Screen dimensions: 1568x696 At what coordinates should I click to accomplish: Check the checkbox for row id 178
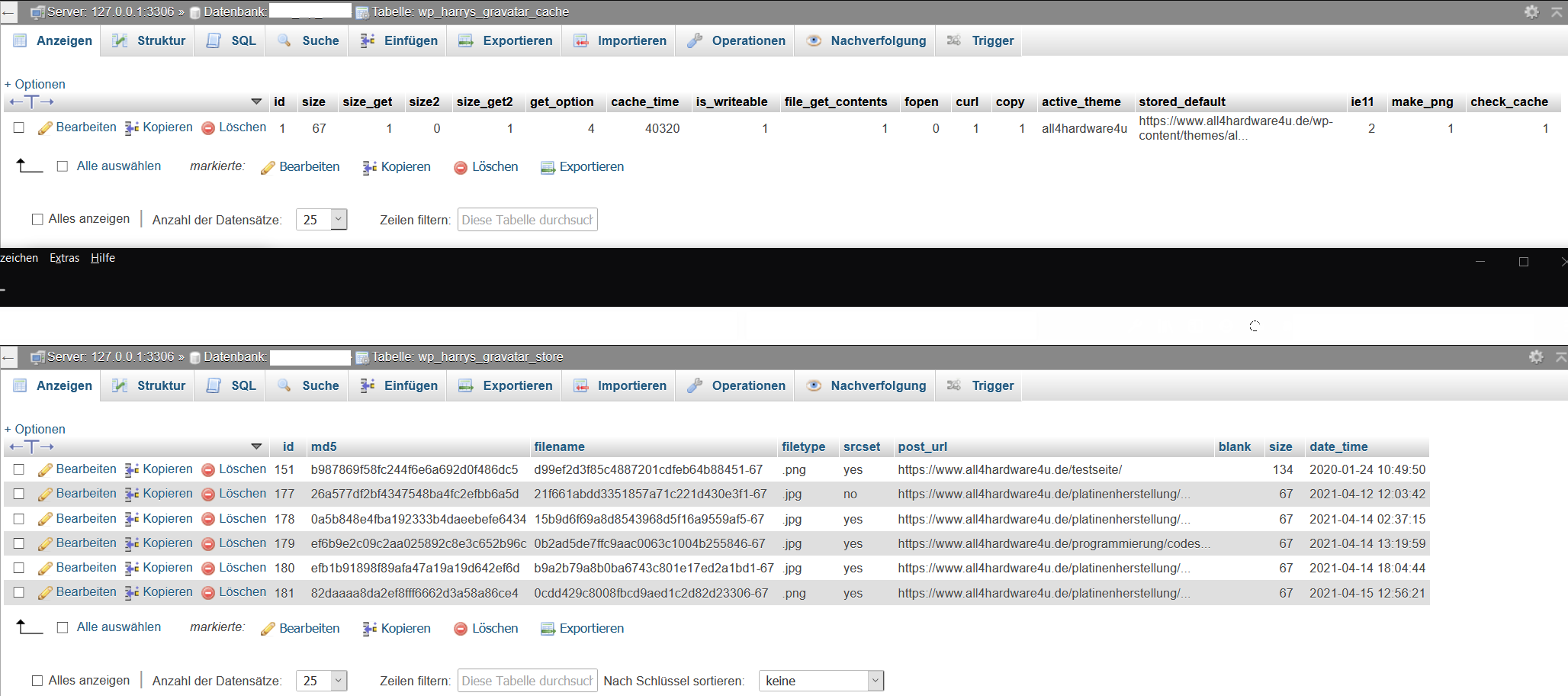[19, 519]
